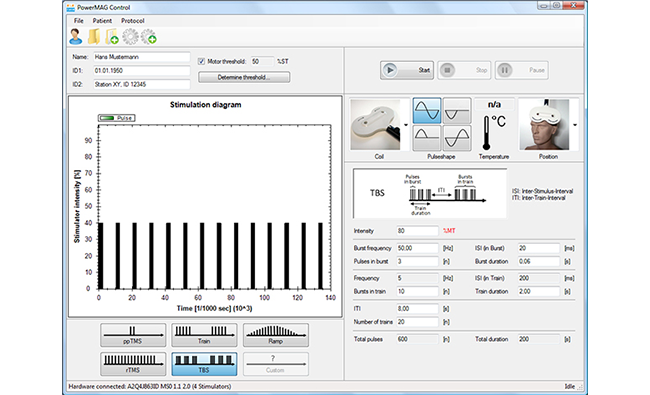Click the patient profile icon in toolbar
Image resolution: width=650 pixels, height=395 pixels.
point(75,36)
